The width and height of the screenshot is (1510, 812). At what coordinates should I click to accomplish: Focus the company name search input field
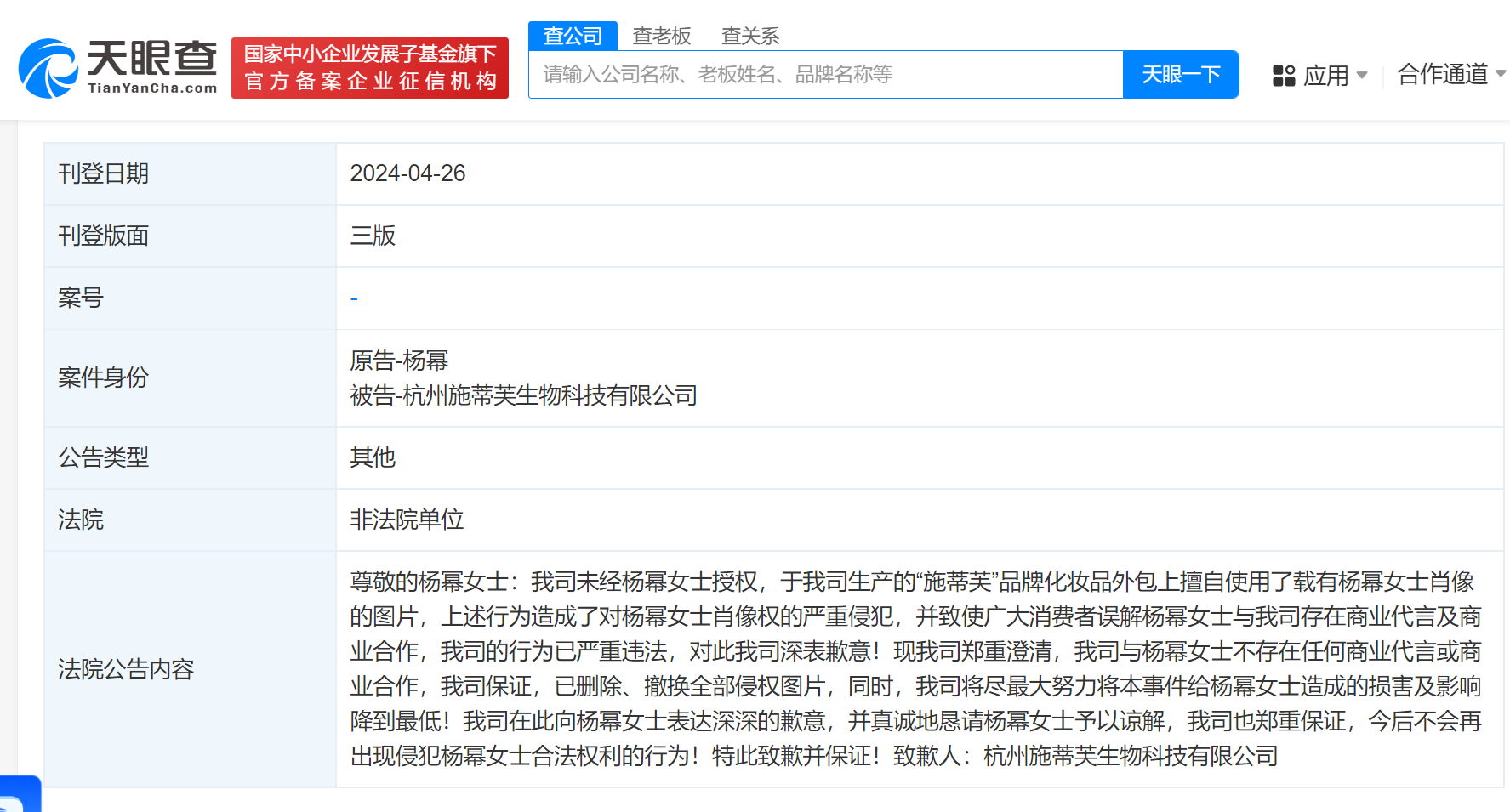pos(825,75)
